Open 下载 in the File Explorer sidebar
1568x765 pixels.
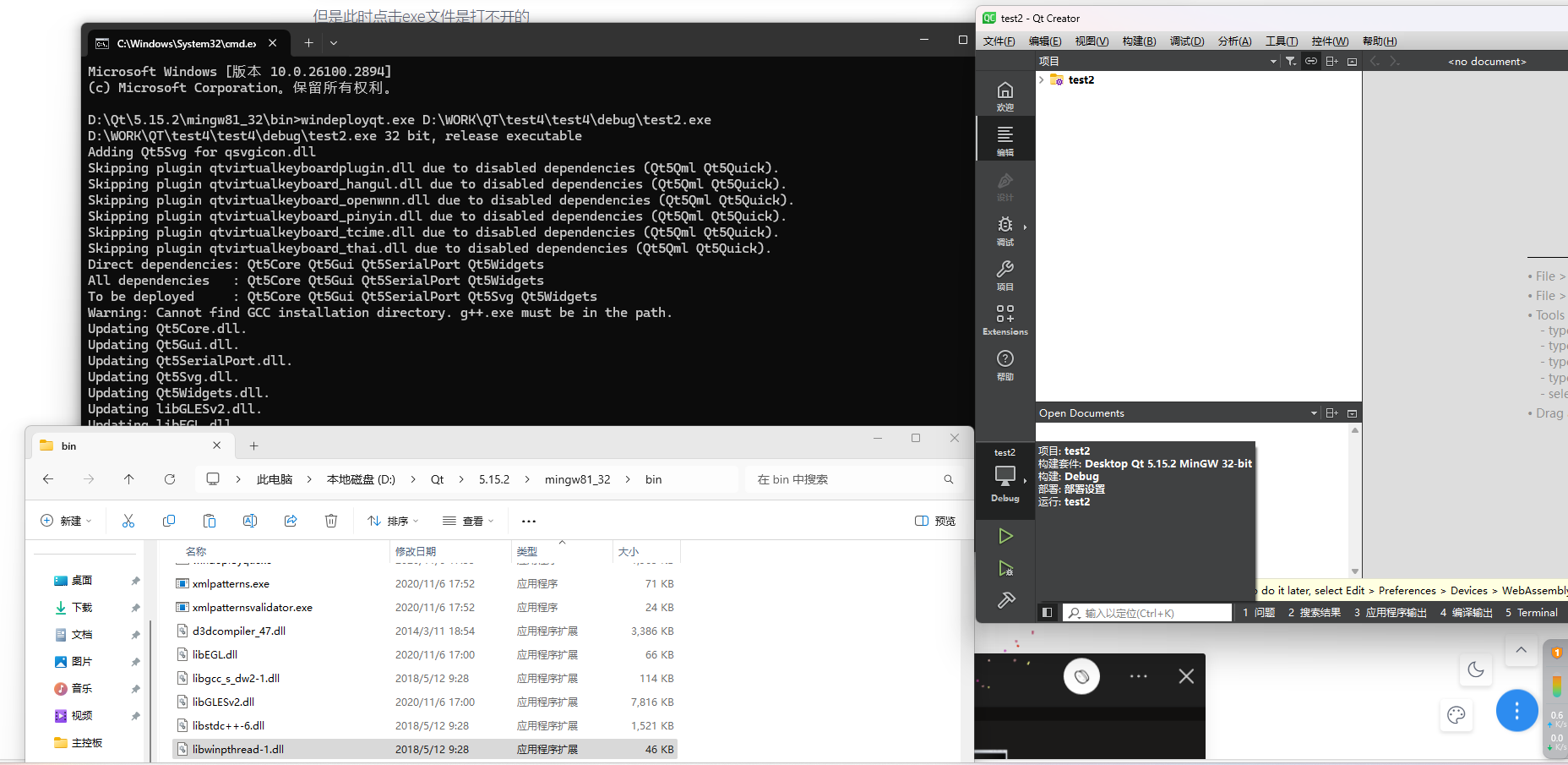tap(82, 608)
